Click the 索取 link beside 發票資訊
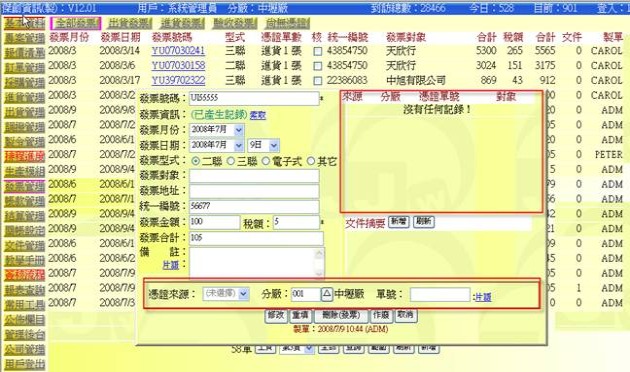This screenshot has height=372, width=630. pos(258,116)
